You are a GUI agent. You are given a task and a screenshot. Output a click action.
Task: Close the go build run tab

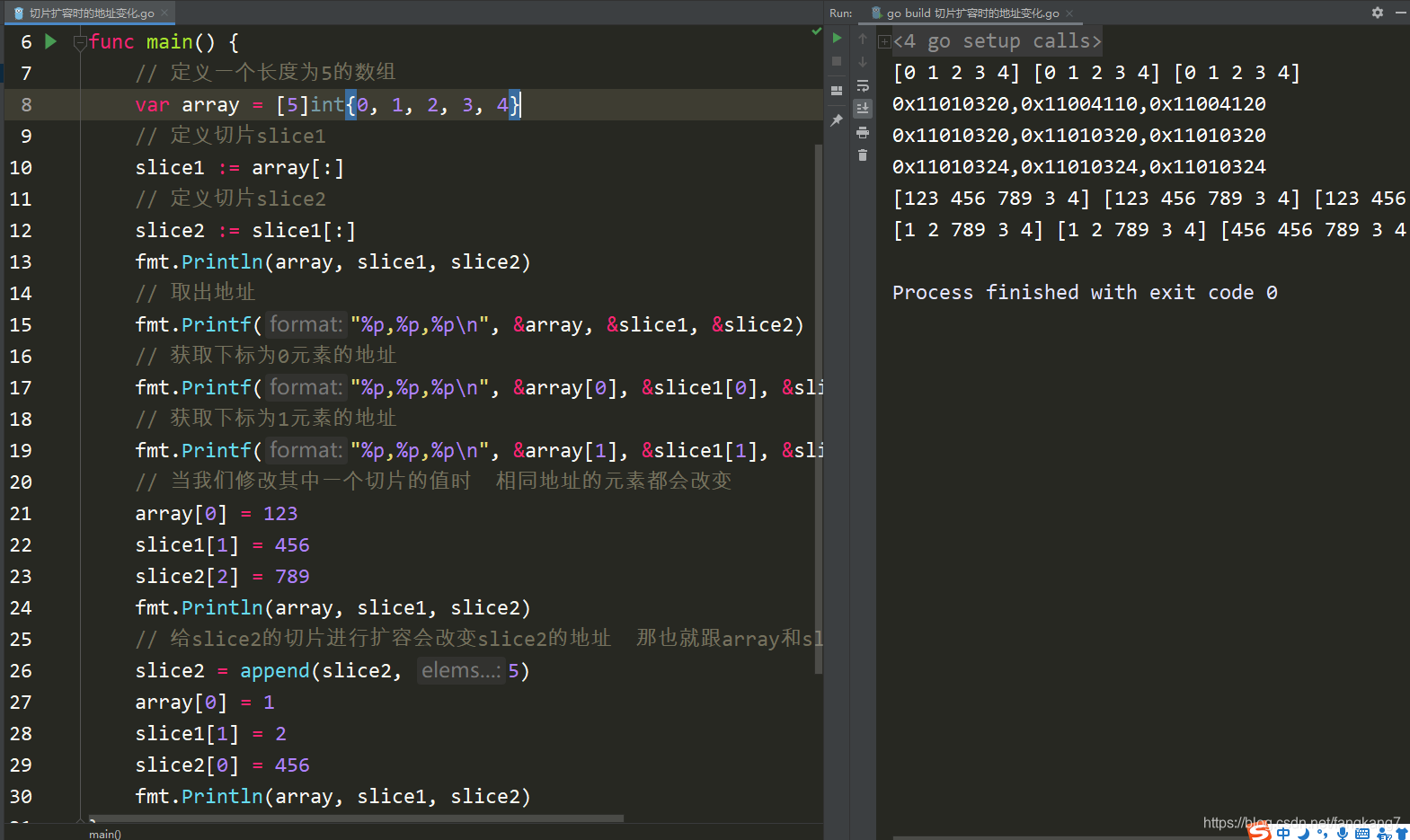[1069, 13]
